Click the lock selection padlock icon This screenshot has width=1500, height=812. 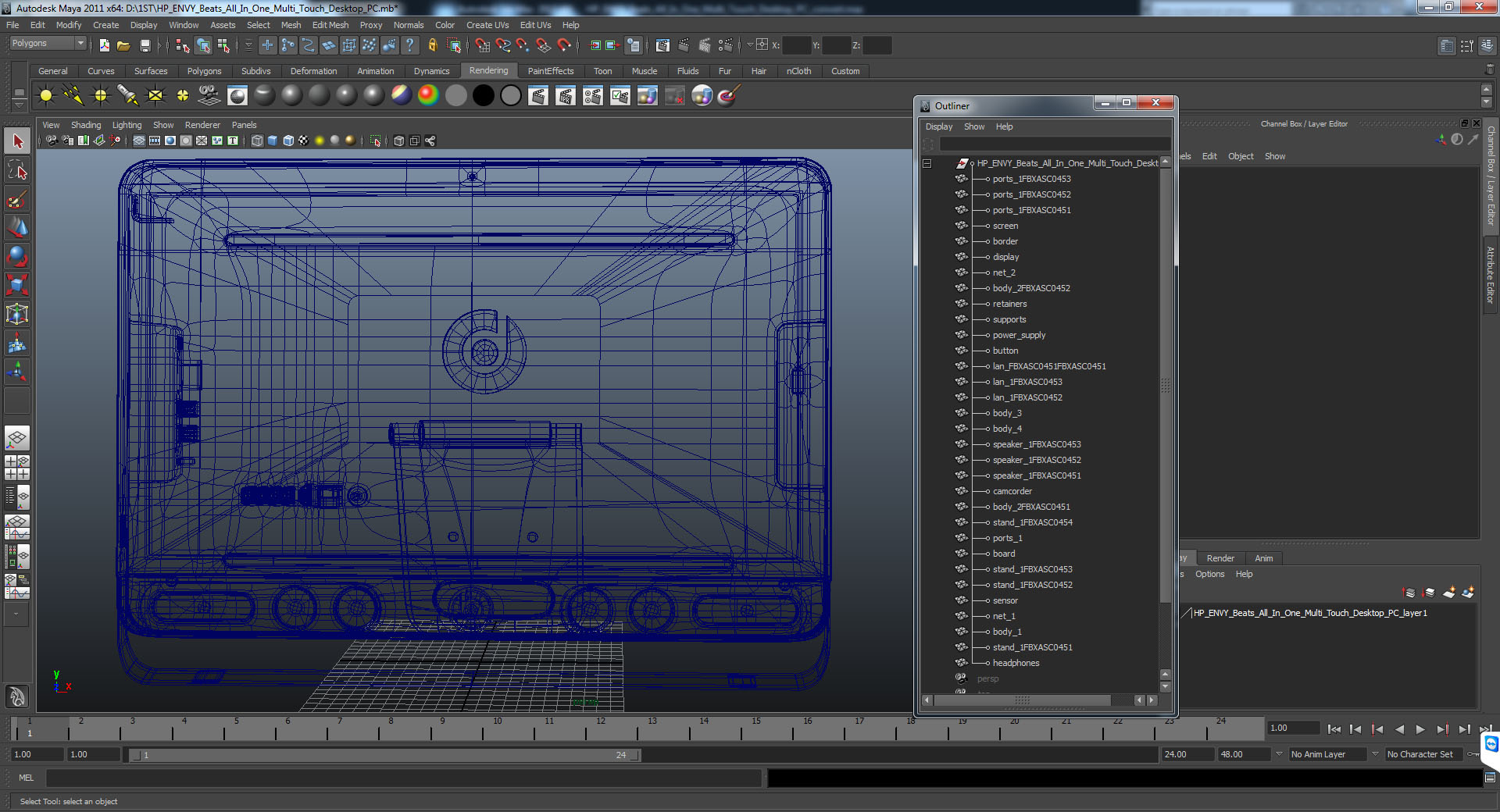pos(432,45)
